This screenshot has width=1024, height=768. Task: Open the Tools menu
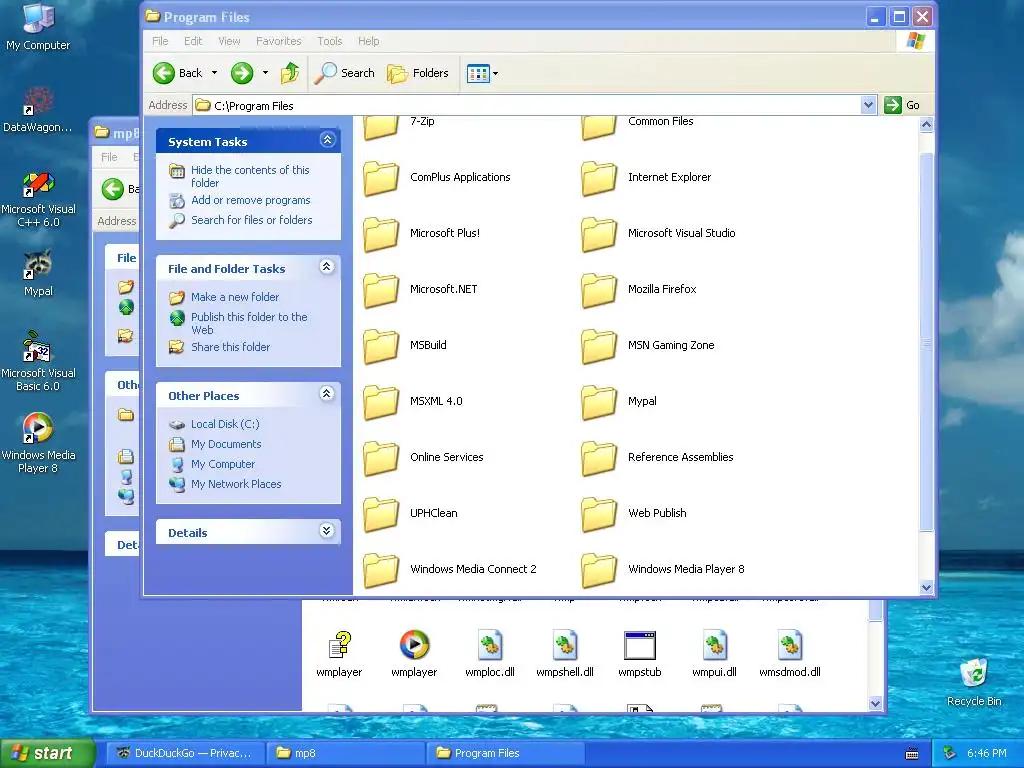pyautogui.click(x=330, y=41)
